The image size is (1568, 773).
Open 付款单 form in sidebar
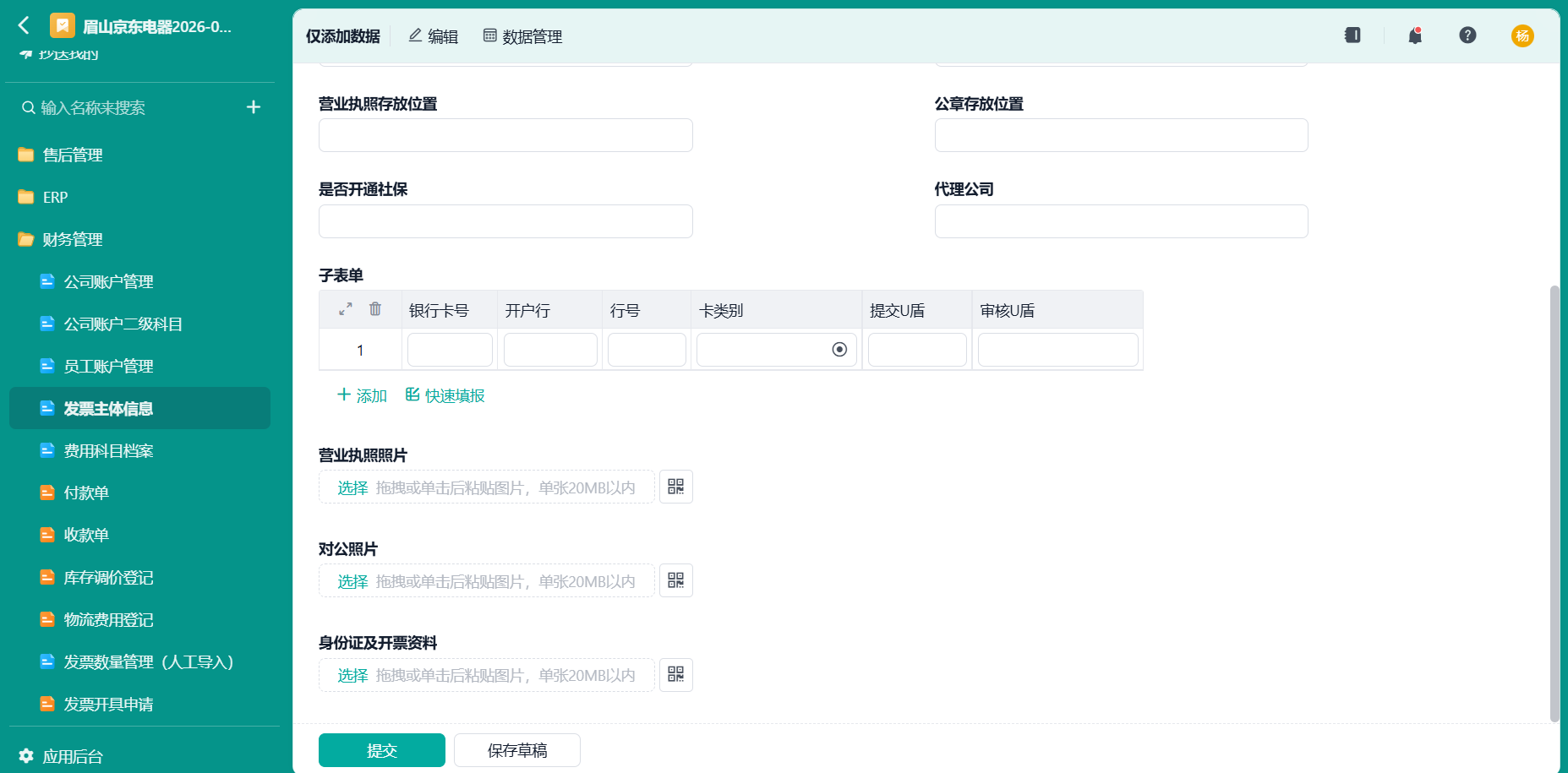[x=139, y=493]
